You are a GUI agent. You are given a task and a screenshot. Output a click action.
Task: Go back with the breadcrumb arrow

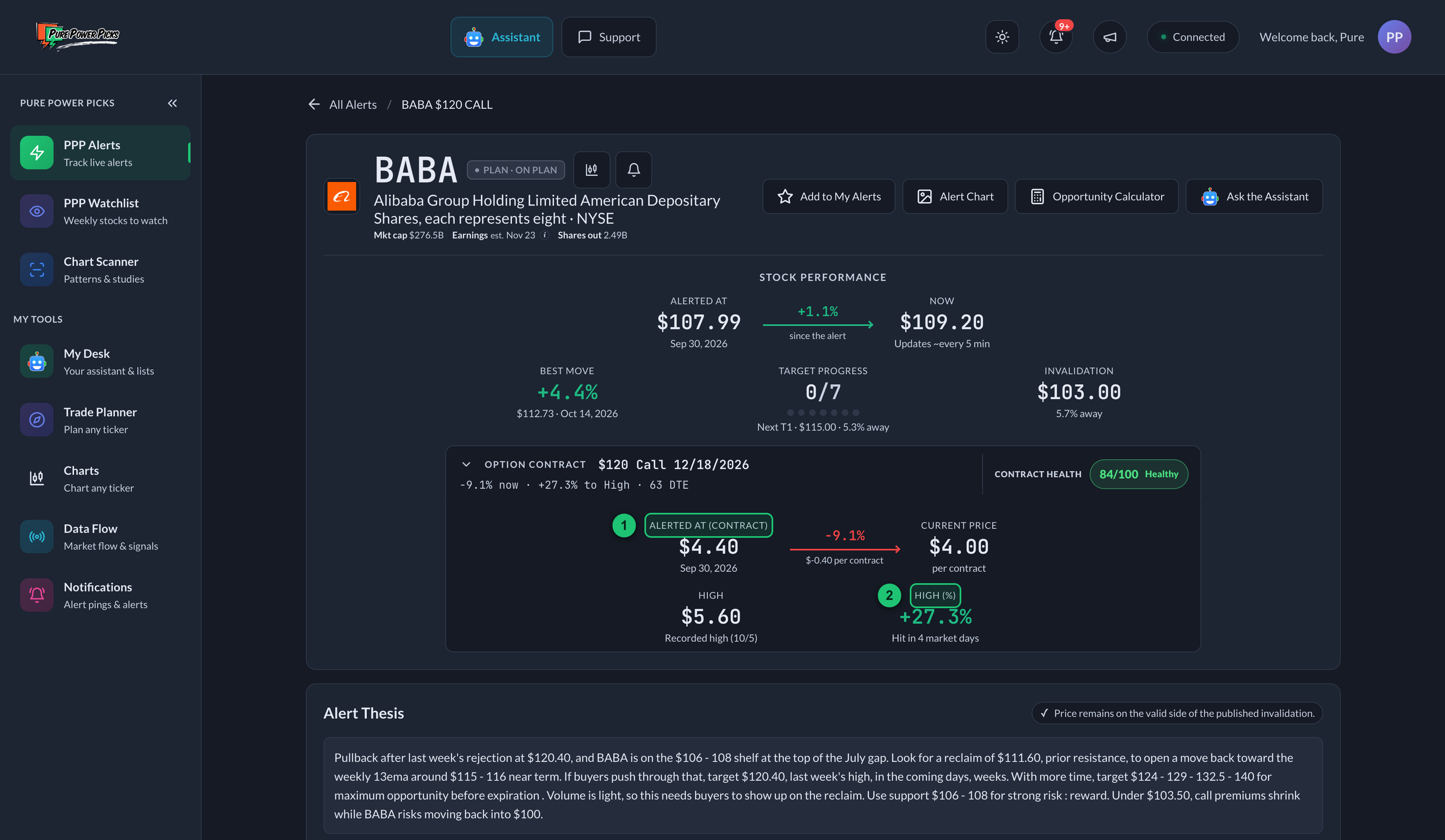[x=314, y=104]
